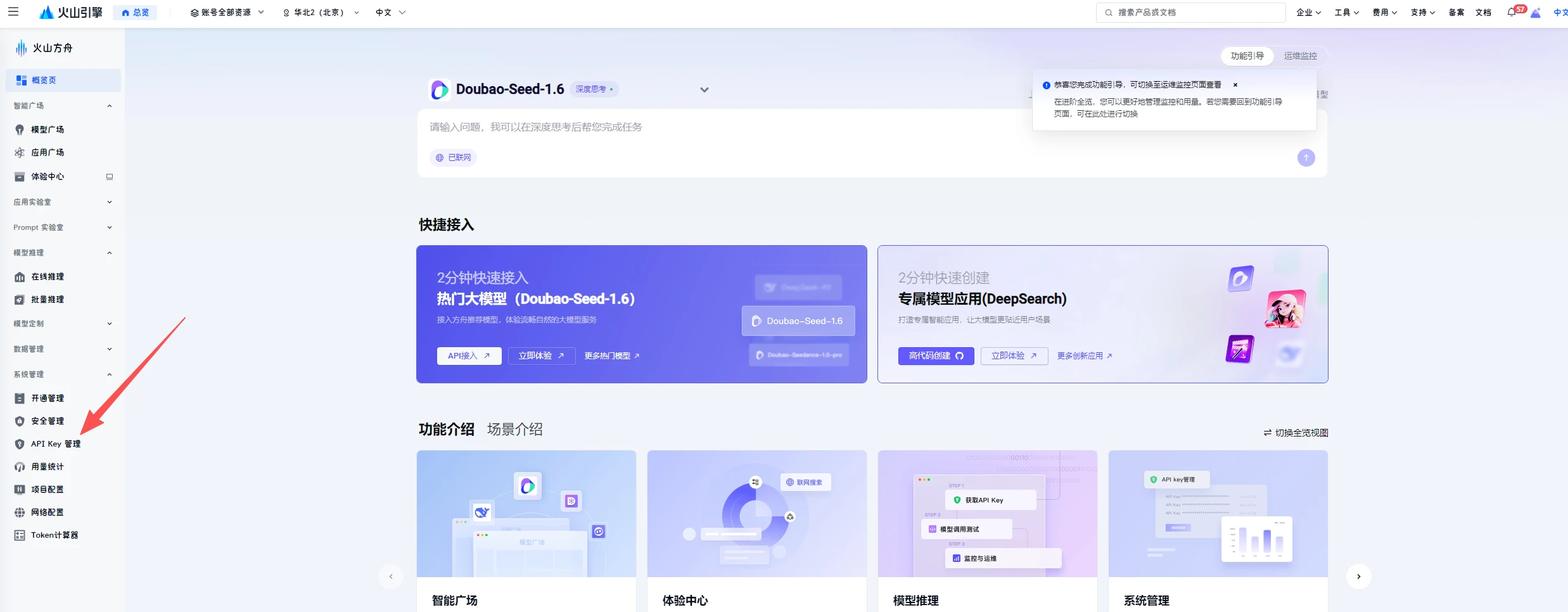Expand the 华北2(北京) region dropdown
Screen dimensions: 1568x612
(320, 12)
